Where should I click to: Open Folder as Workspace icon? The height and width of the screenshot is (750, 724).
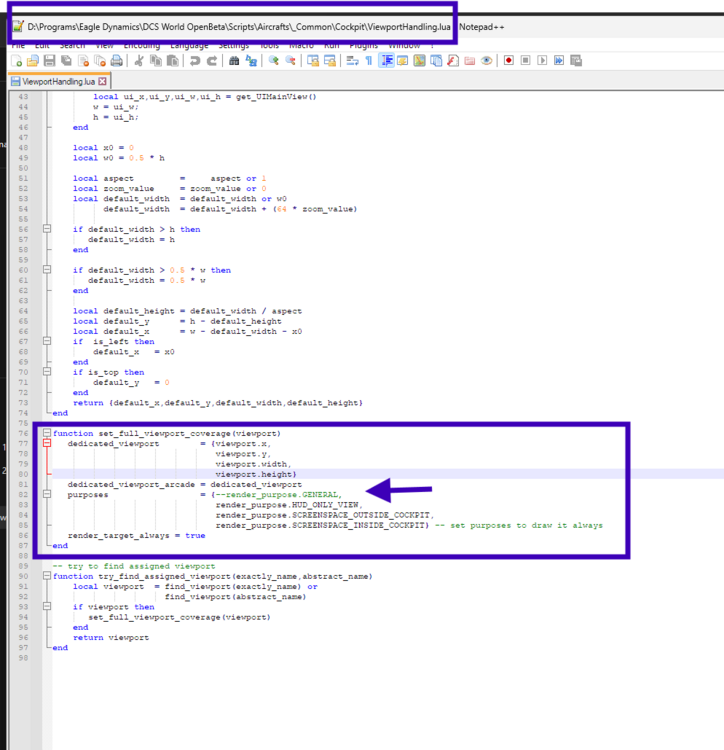tap(470, 61)
